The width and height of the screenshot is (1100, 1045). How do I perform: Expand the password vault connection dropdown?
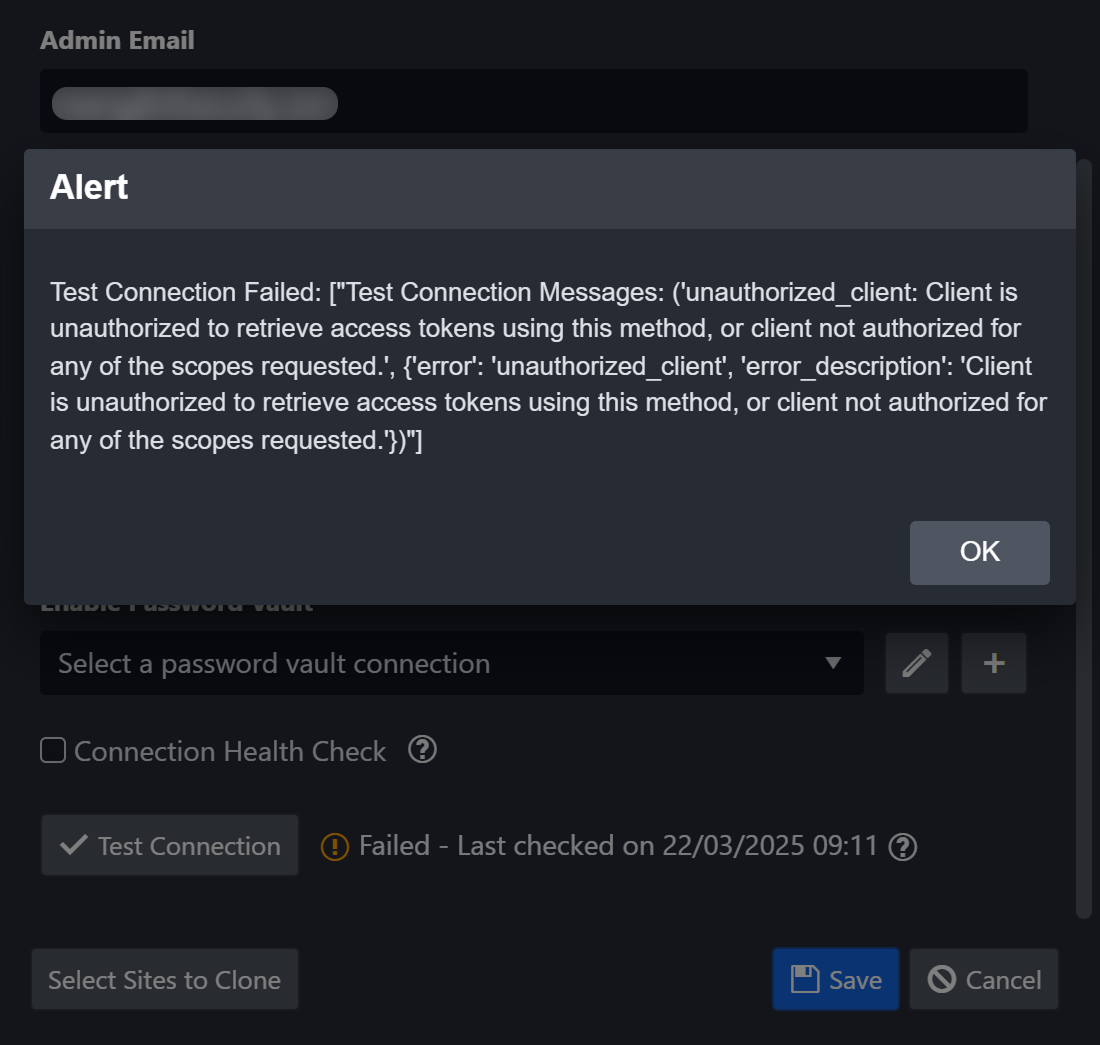[450, 663]
